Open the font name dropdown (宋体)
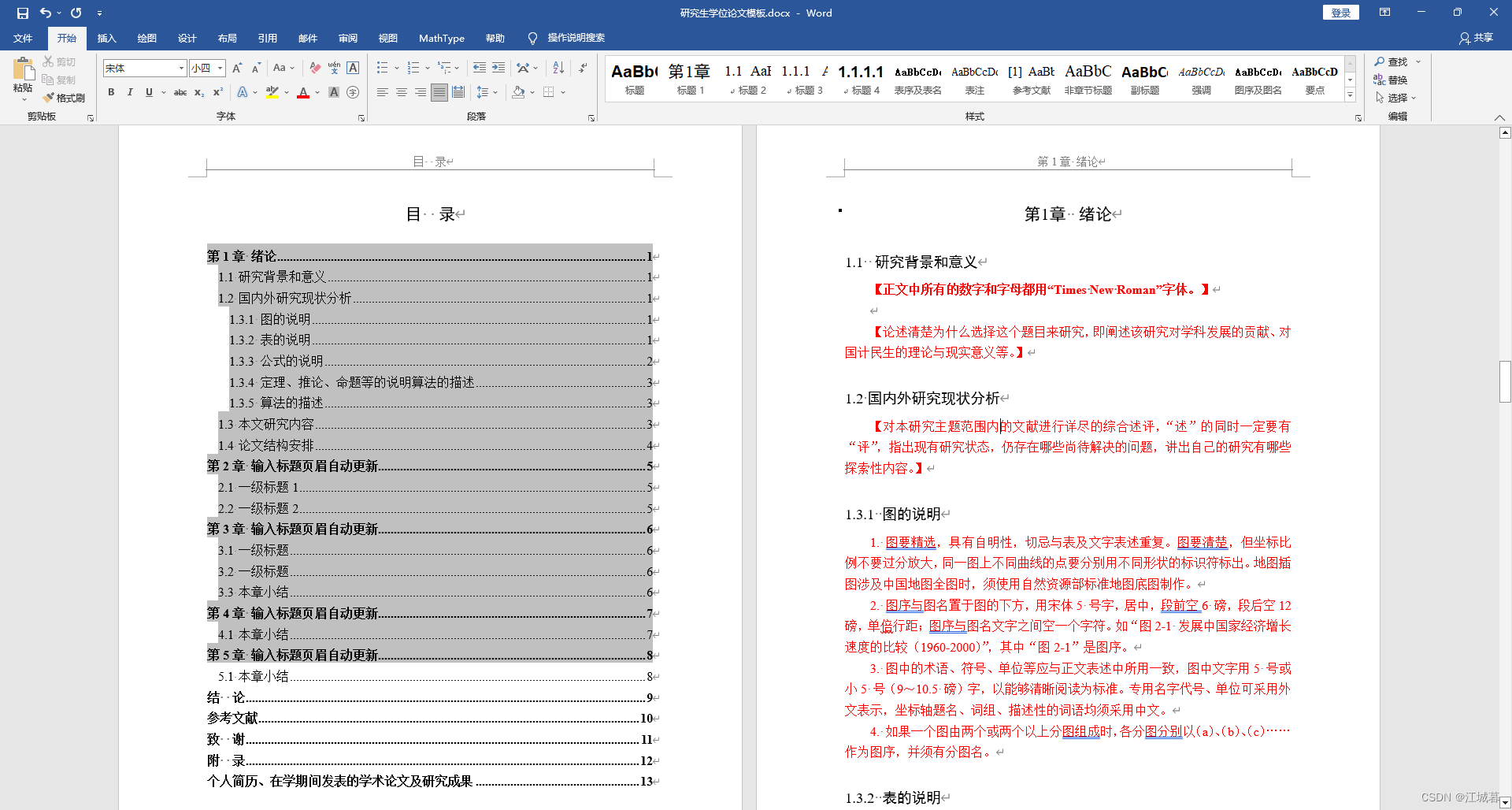The image size is (1512, 810). click(181, 69)
